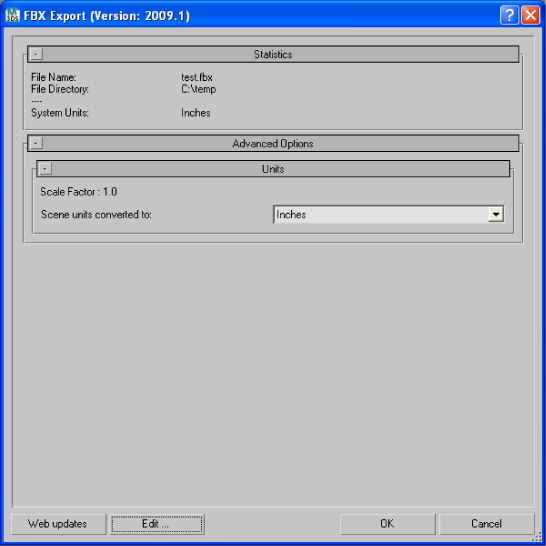Click the C:\temp file directory value
Screen dimensions: 546x546
198,89
